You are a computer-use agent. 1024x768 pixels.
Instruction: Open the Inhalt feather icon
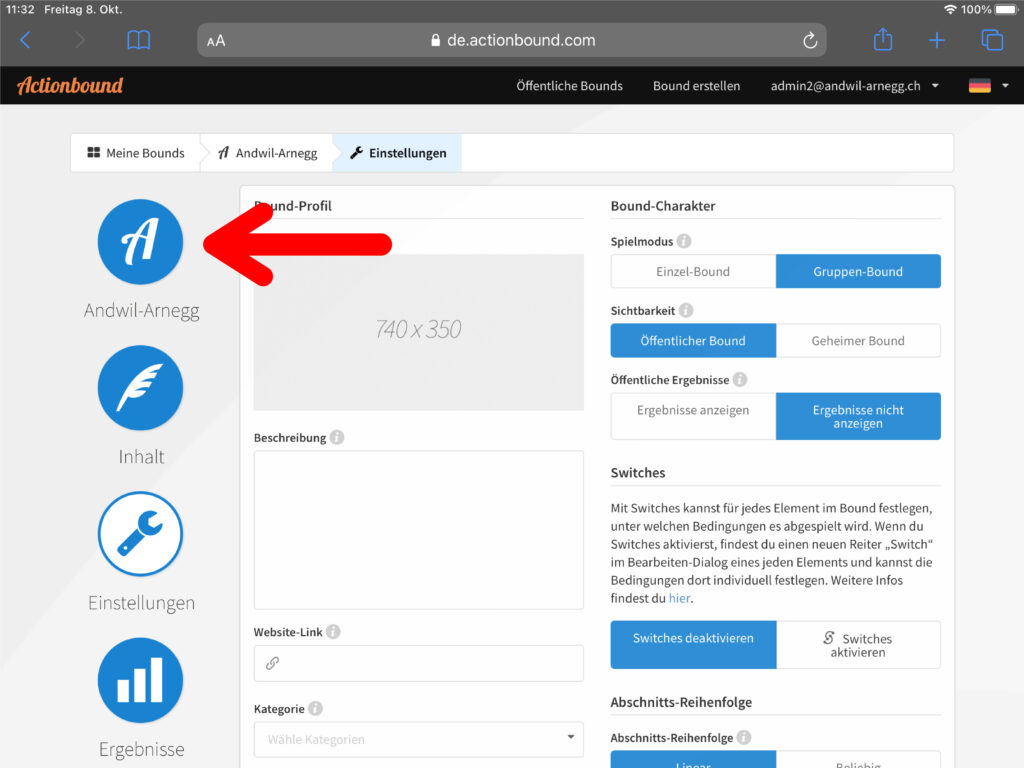(x=140, y=388)
